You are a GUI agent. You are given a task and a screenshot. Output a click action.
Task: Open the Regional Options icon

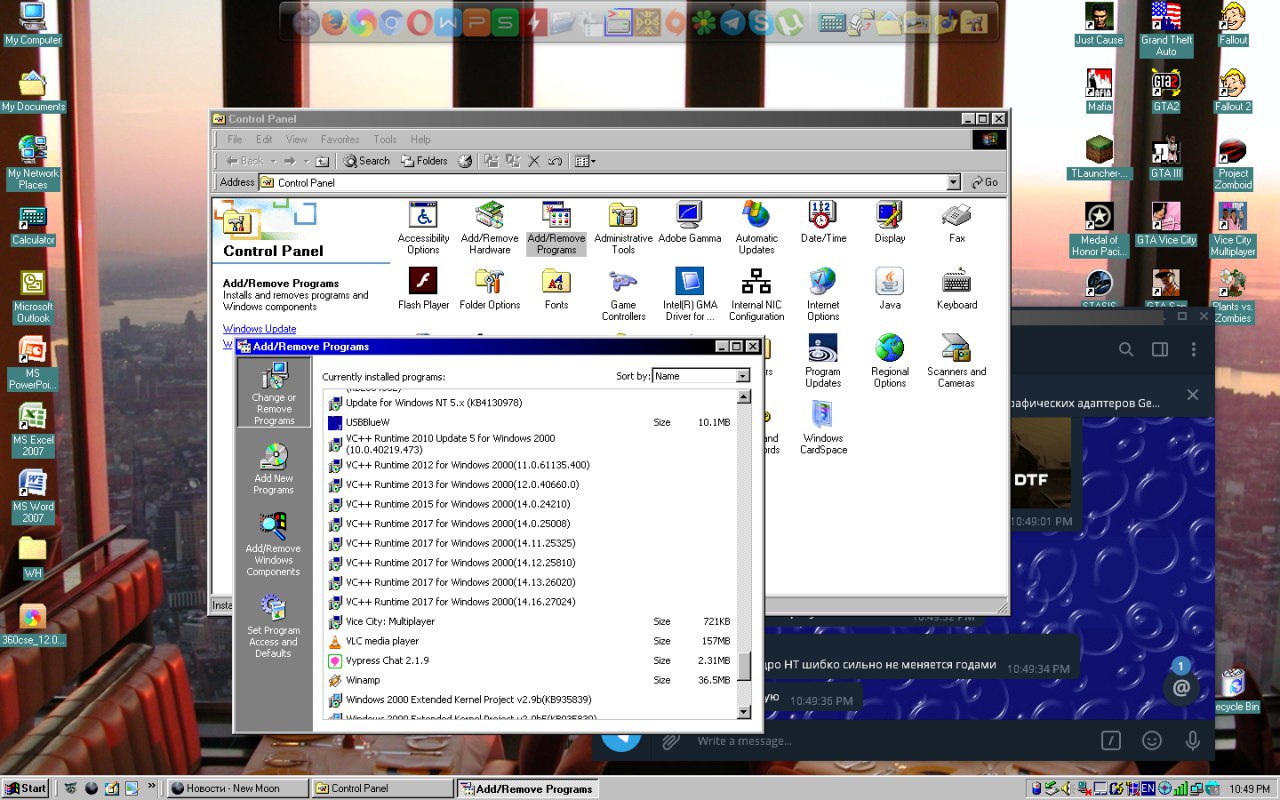tap(889, 361)
